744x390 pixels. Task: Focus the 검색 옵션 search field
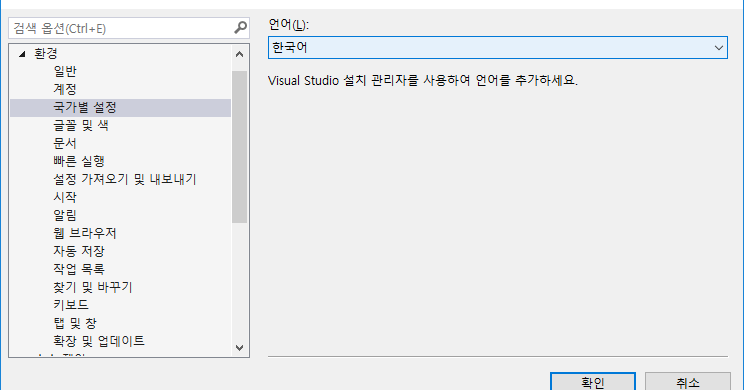coord(129,28)
